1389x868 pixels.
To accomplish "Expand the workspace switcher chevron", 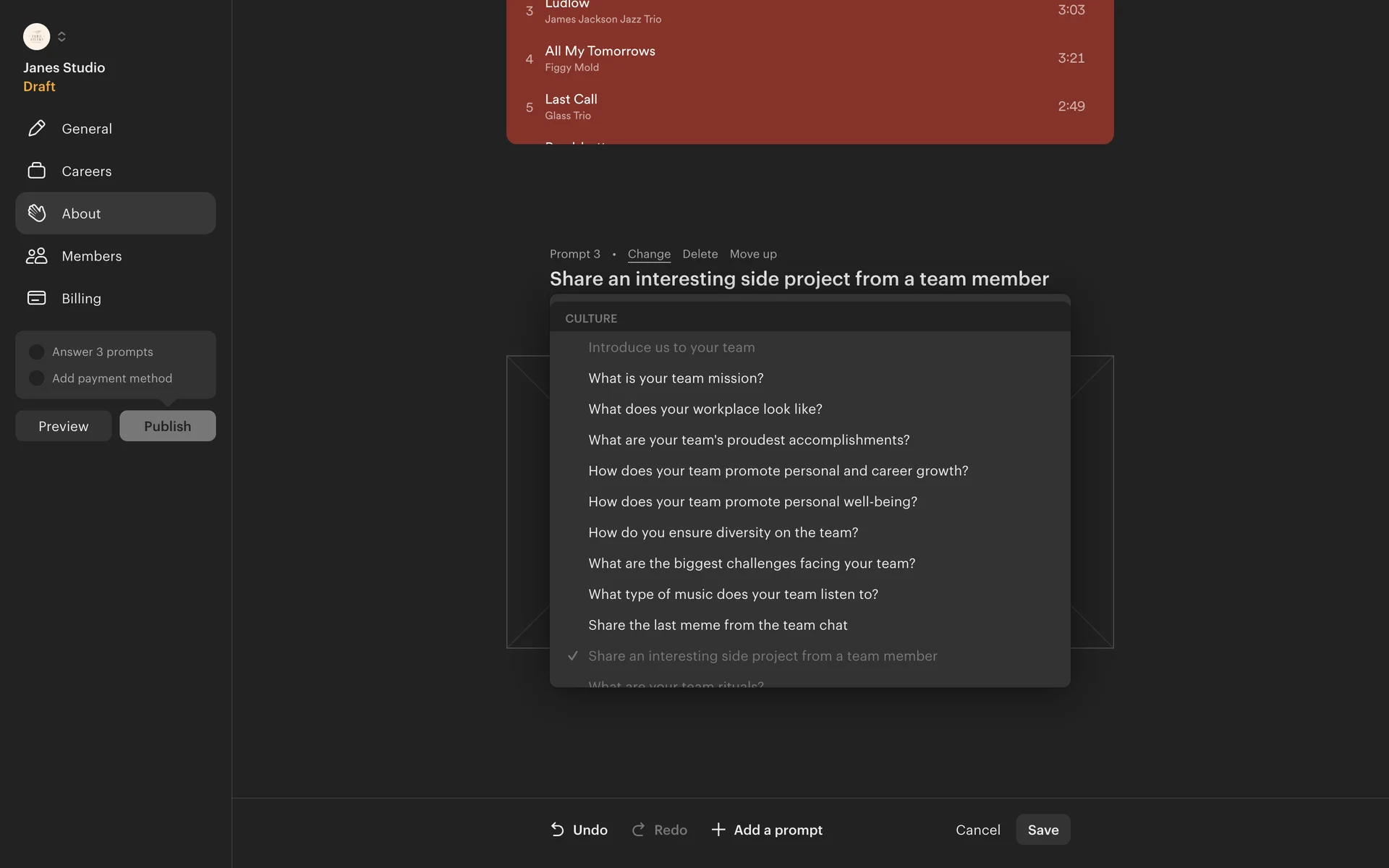I will 61,36.
